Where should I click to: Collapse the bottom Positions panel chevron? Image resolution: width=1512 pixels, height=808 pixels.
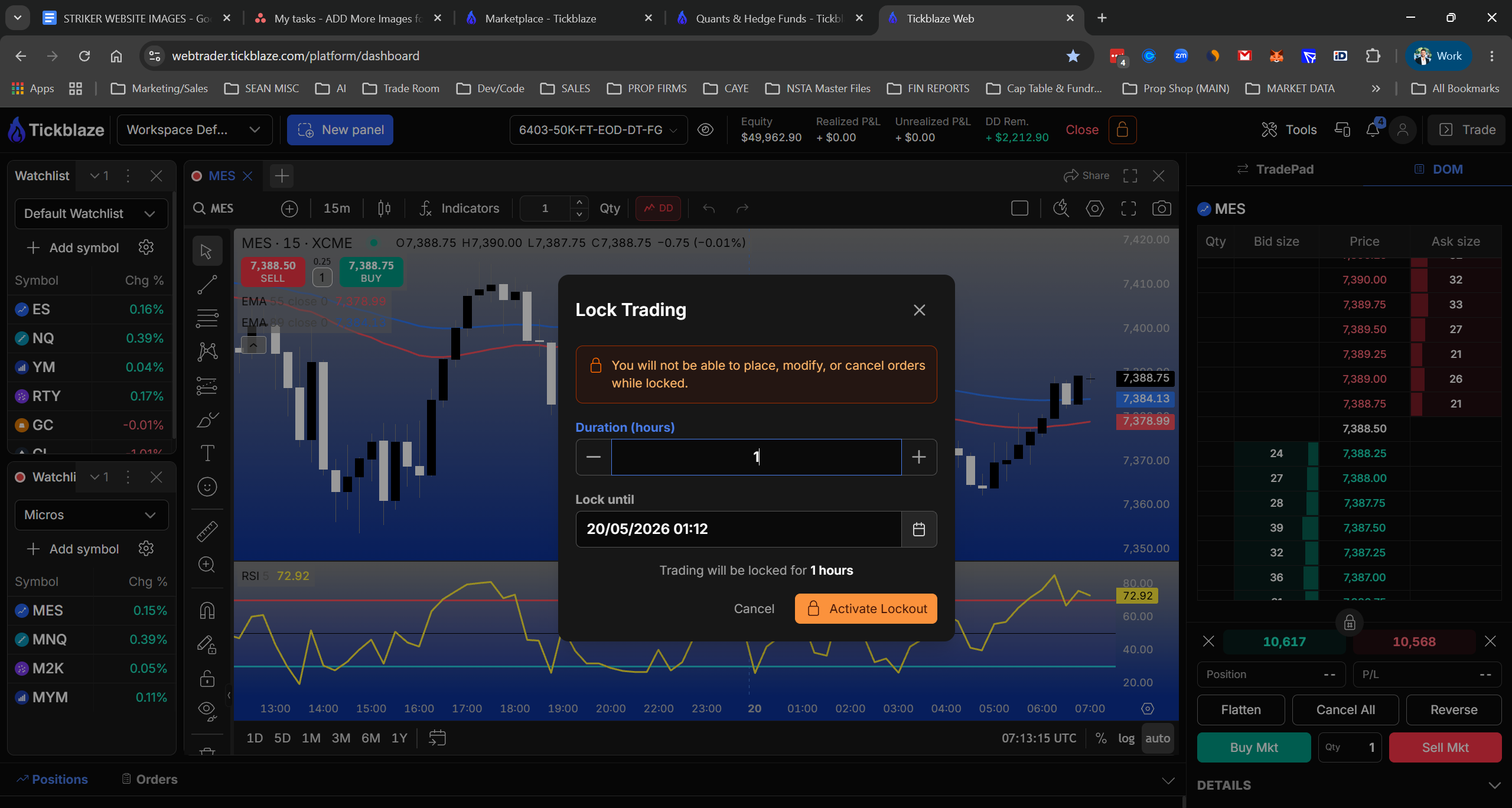(1168, 780)
